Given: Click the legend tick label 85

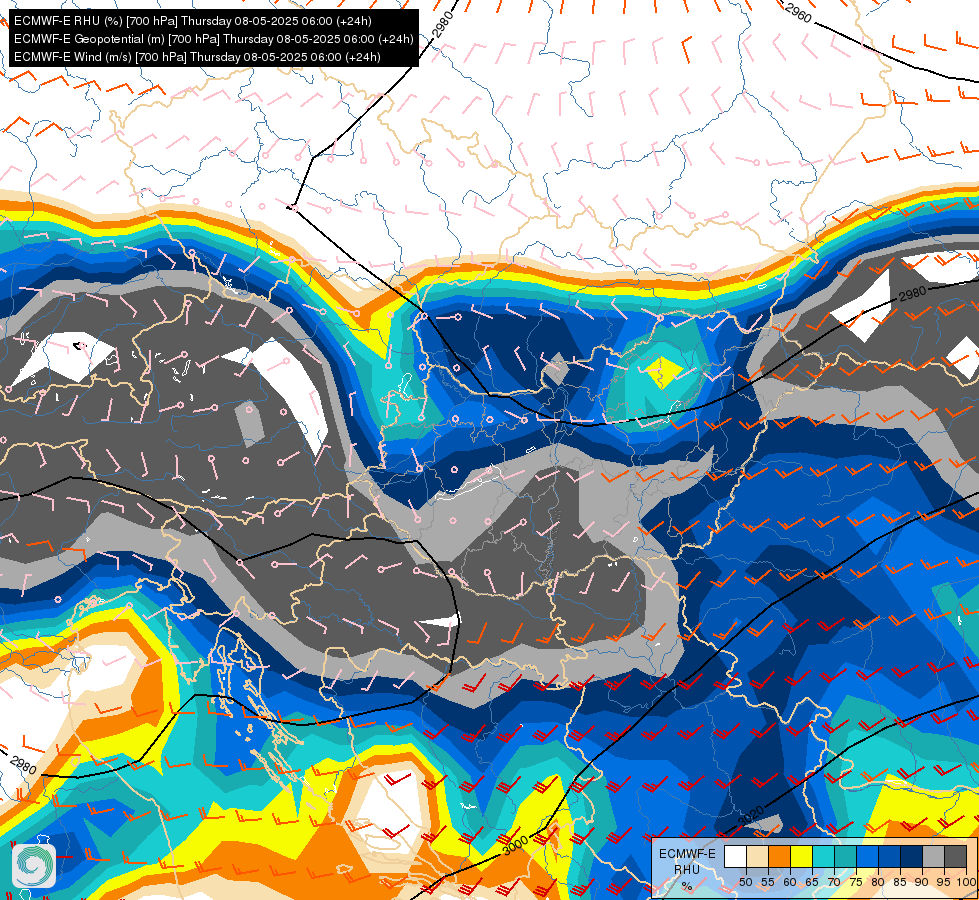Looking at the screenshot, I should click(x=900, y=883).
